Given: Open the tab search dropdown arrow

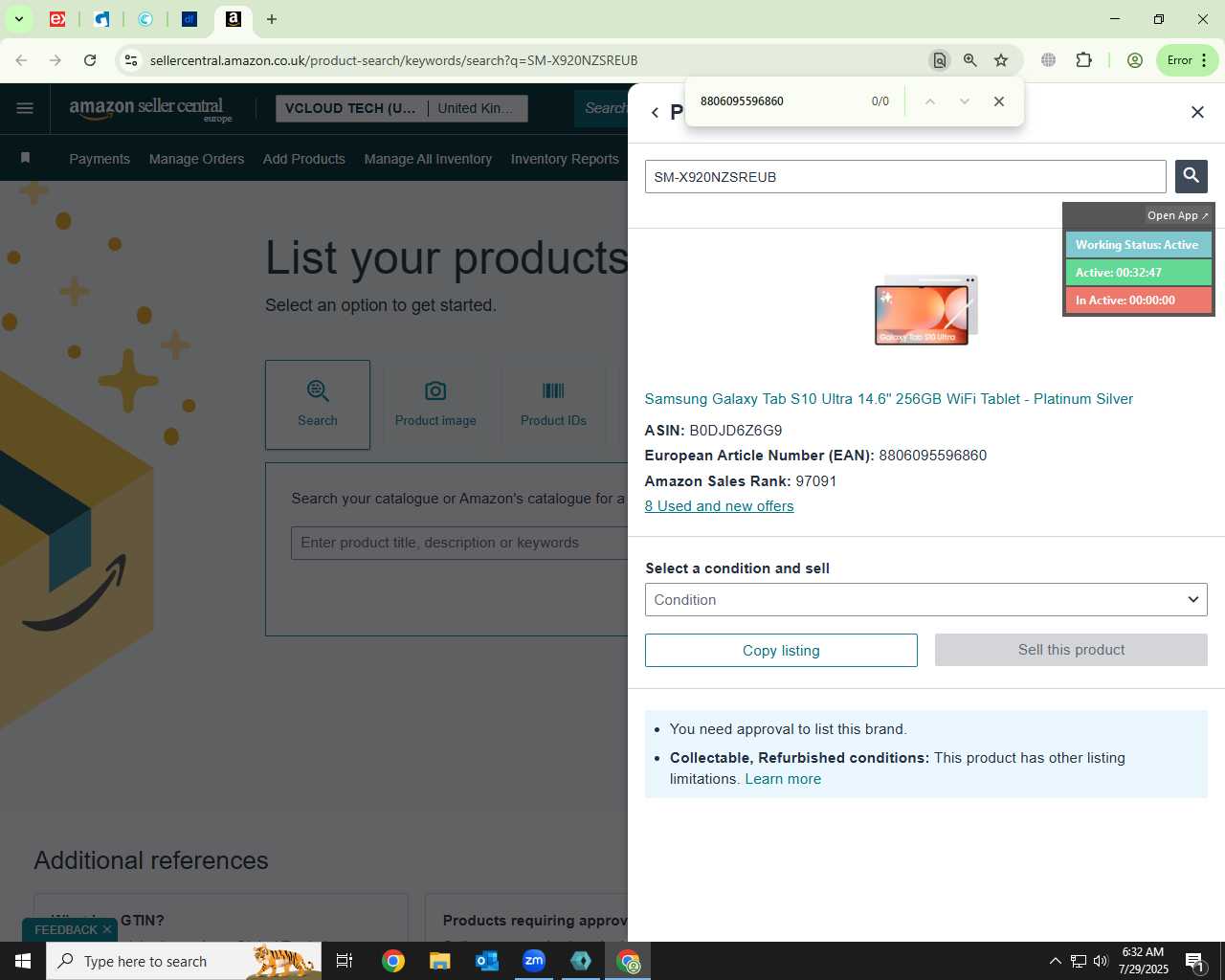Looking at the screenshot, I should tap(18, 19).
